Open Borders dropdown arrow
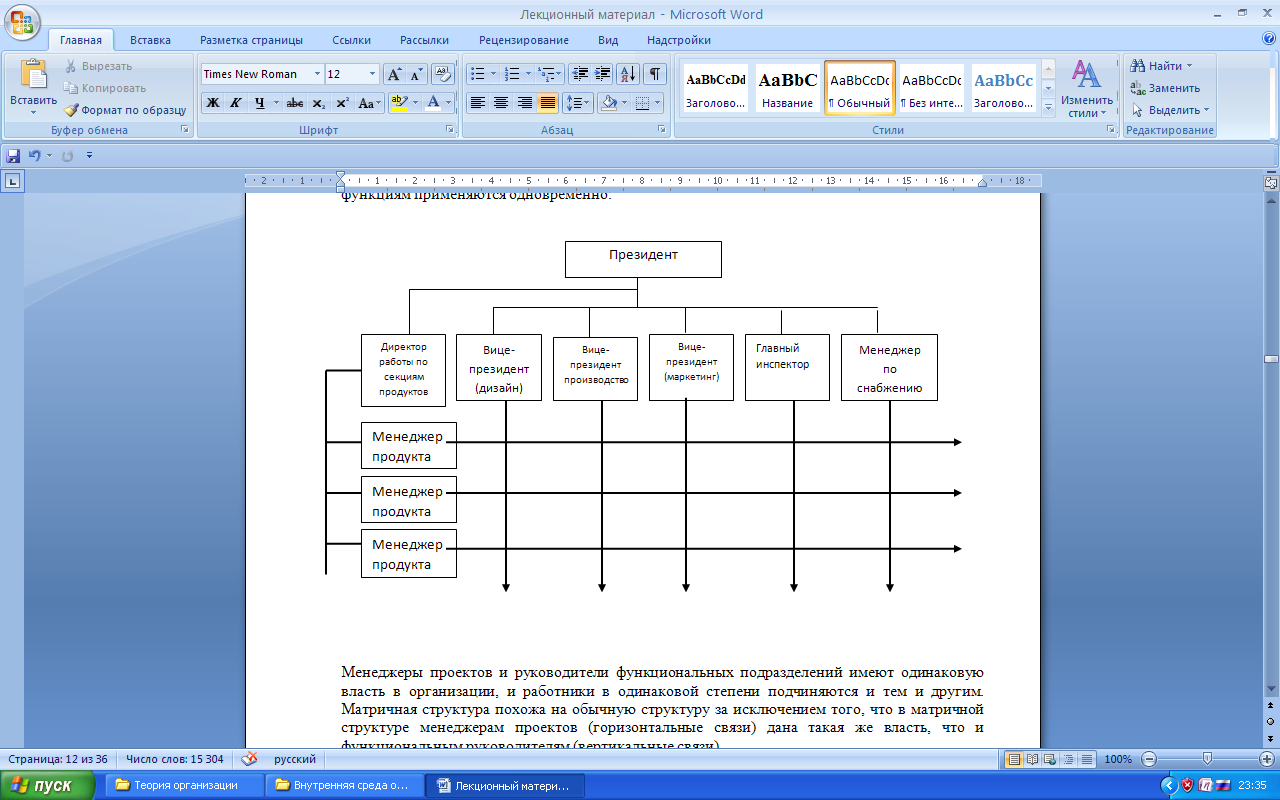The image size is (1280, 800). (x=657, y=102)
